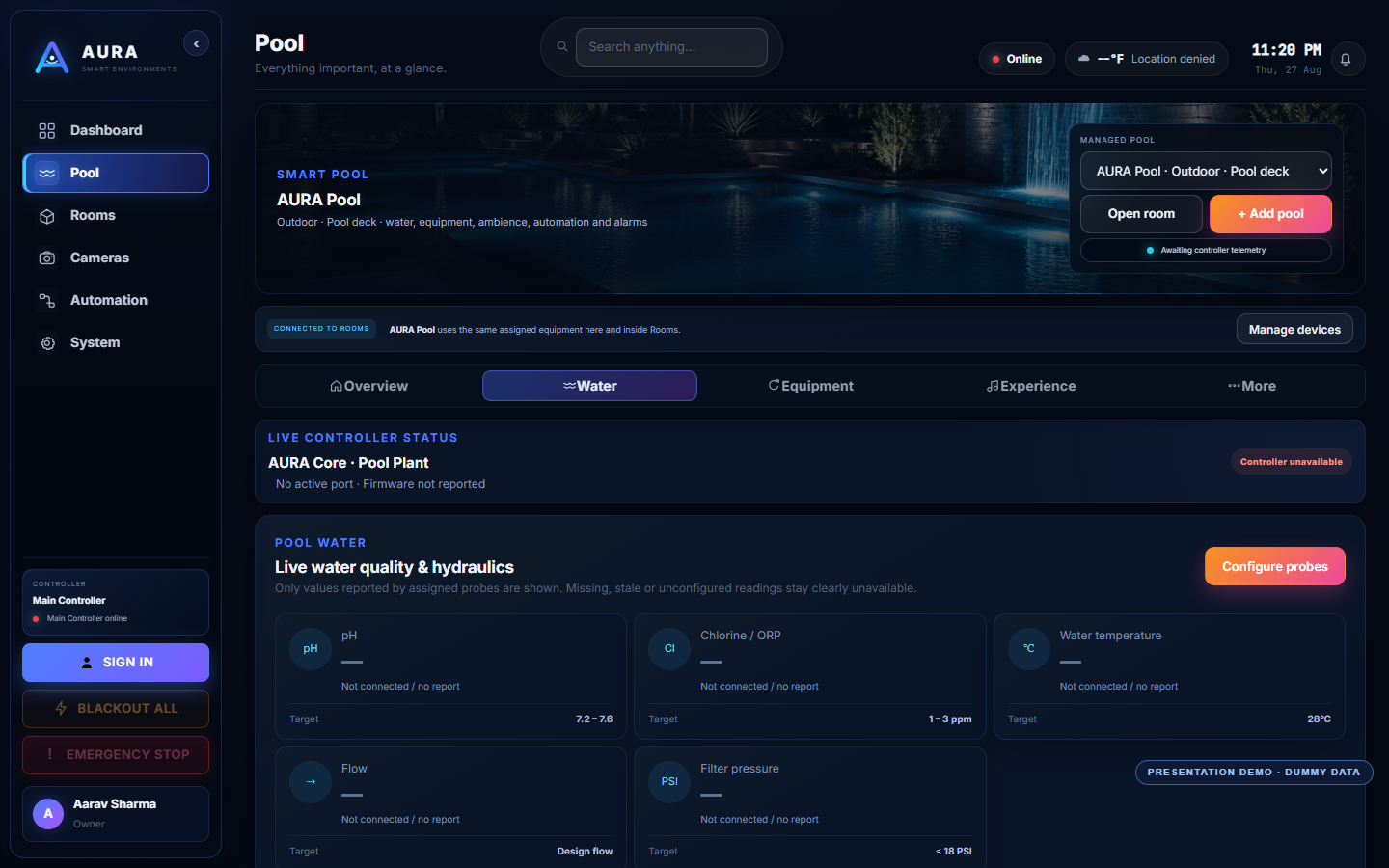This screenshot has width=1389, height=868.
Task: Click the search magnifier icon
Action: (562, 46)
